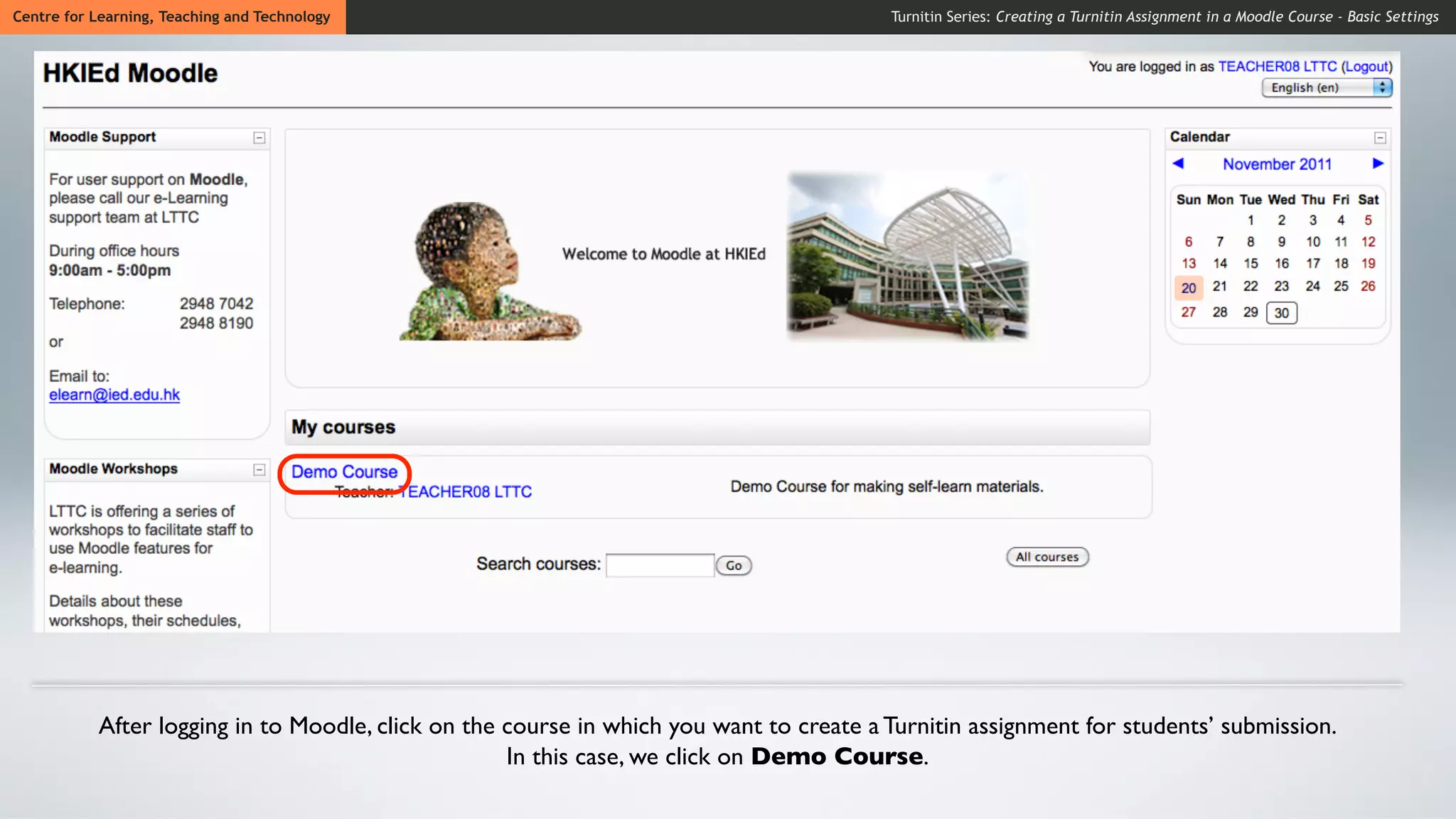Click the Logout link

coord(1366,67)
